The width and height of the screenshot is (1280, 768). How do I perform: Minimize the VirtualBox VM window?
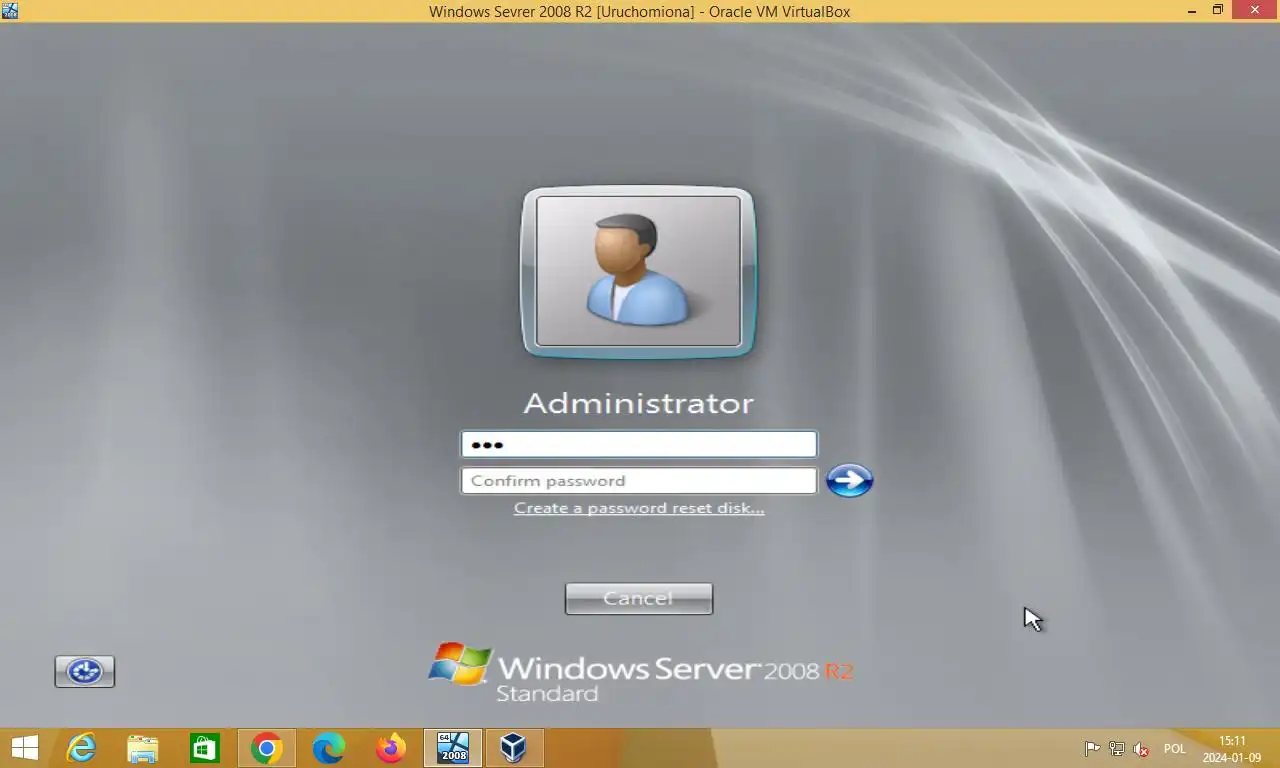(1192, 11)
